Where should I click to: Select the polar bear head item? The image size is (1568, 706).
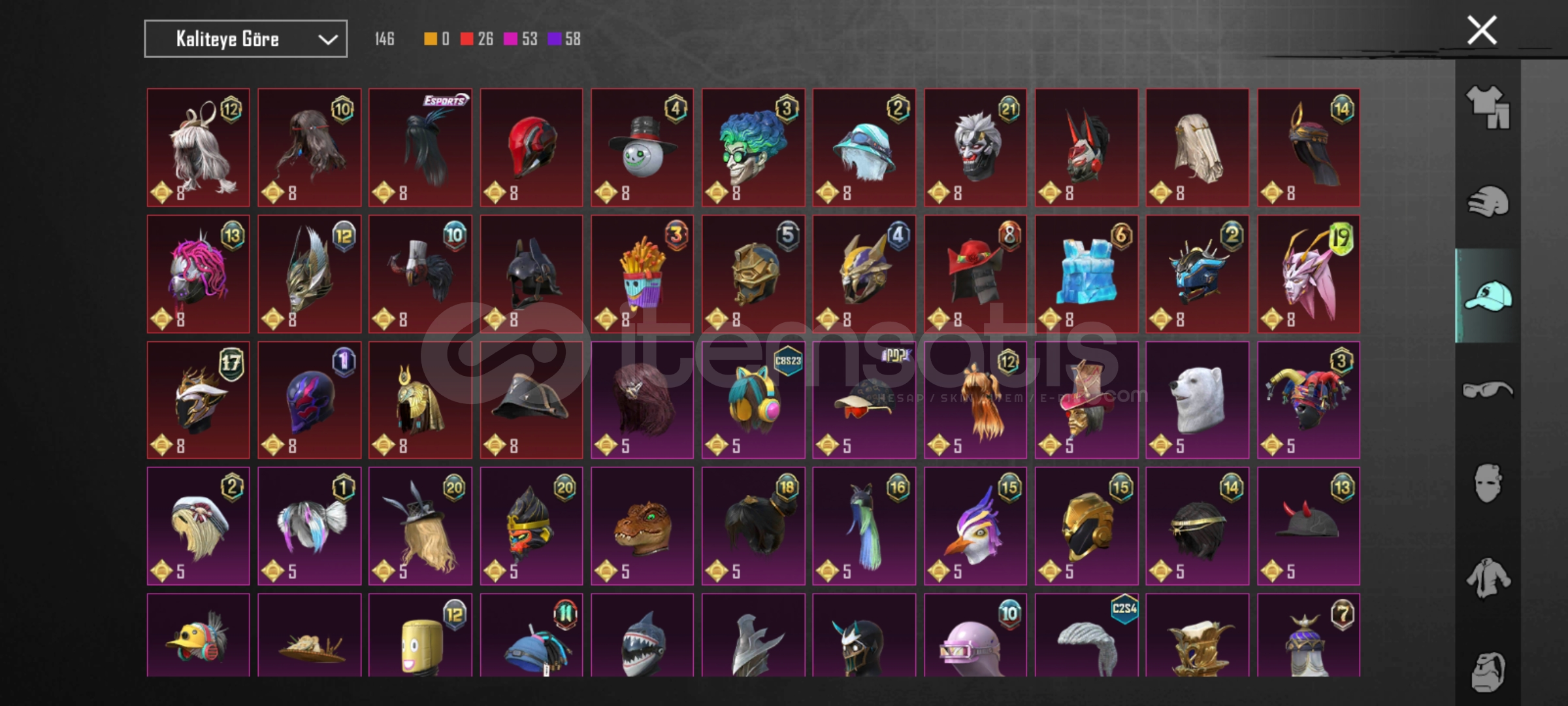tap(1197, 400)
